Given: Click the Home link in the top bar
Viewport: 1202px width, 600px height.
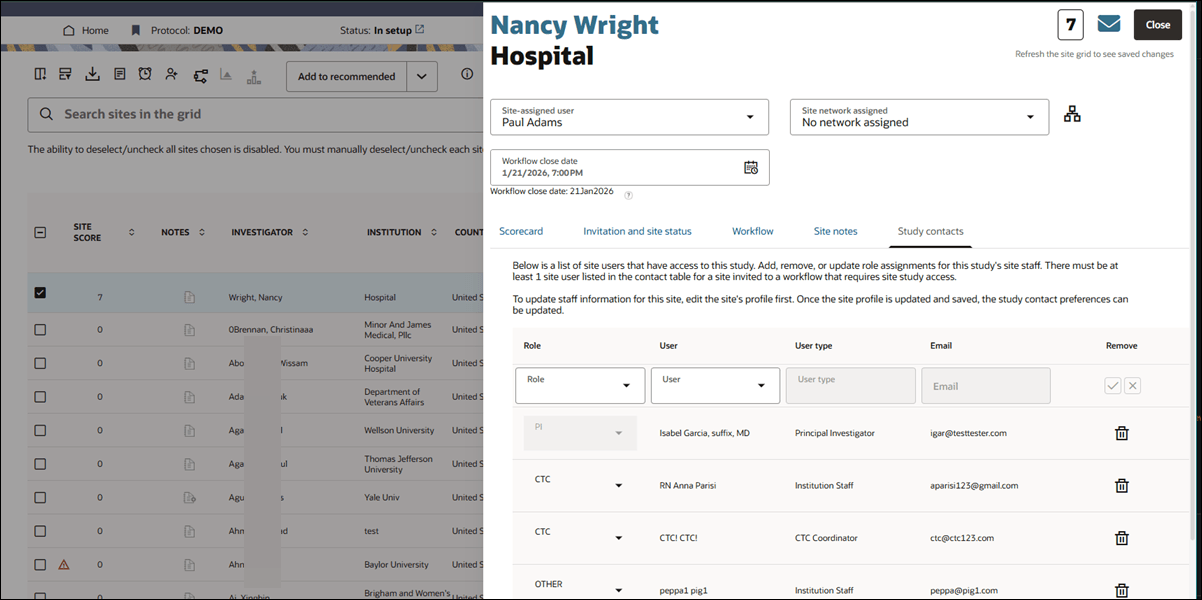Looking at the screenshot, I should 86,29.
